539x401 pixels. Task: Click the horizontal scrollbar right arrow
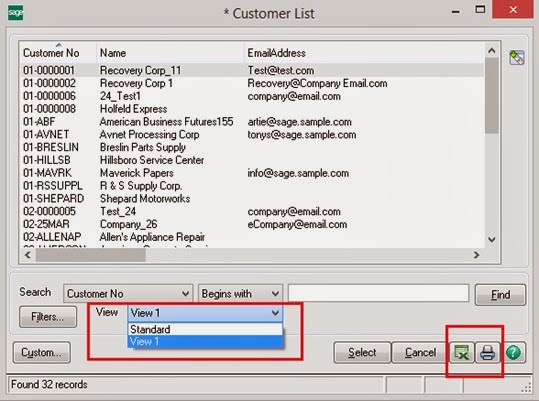[x=476, y=255]
